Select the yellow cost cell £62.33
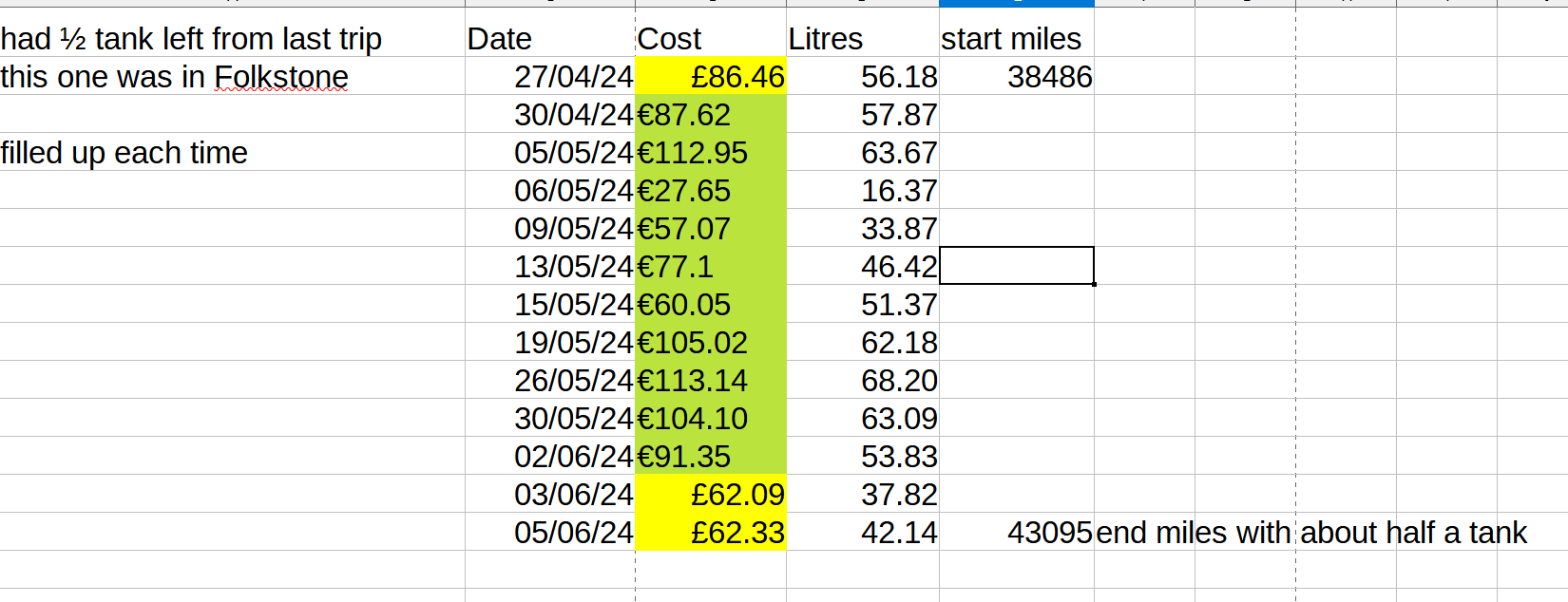Image resolution: width=1568 pixels, height=602 pixels. [x=736, y=533]
